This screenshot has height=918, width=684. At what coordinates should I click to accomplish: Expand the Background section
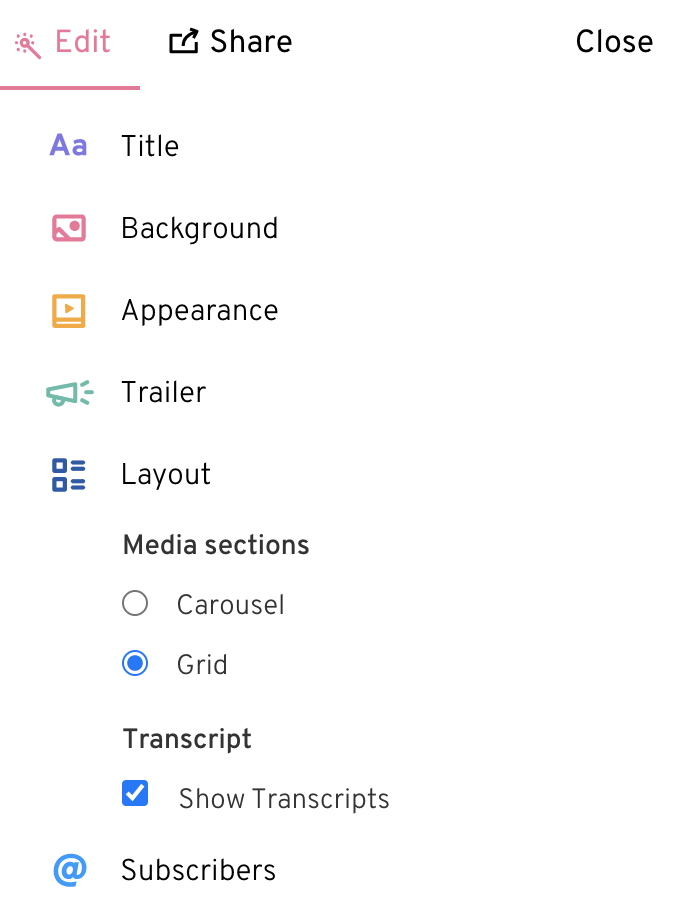[200, 228]
